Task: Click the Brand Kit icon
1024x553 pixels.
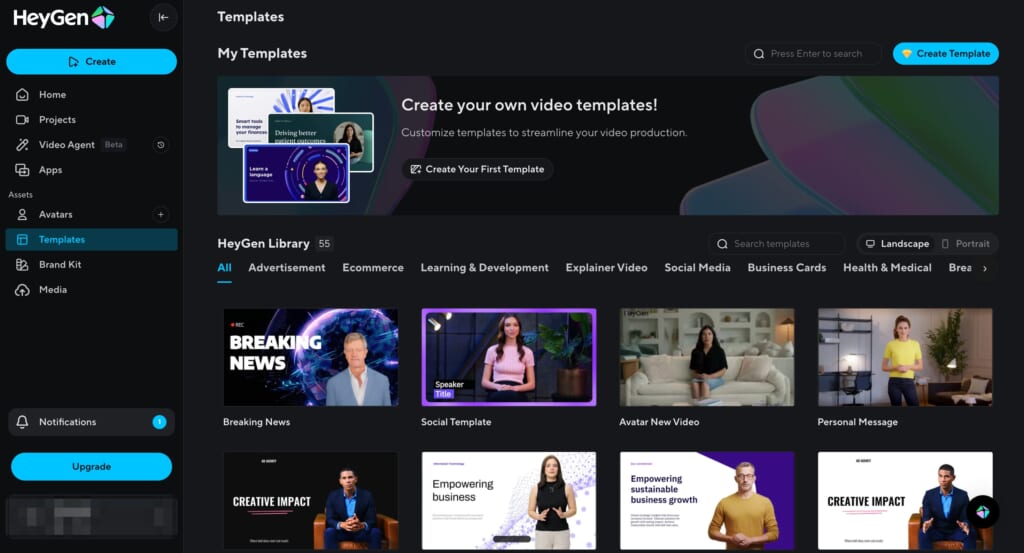Action: tap(22, 264)
